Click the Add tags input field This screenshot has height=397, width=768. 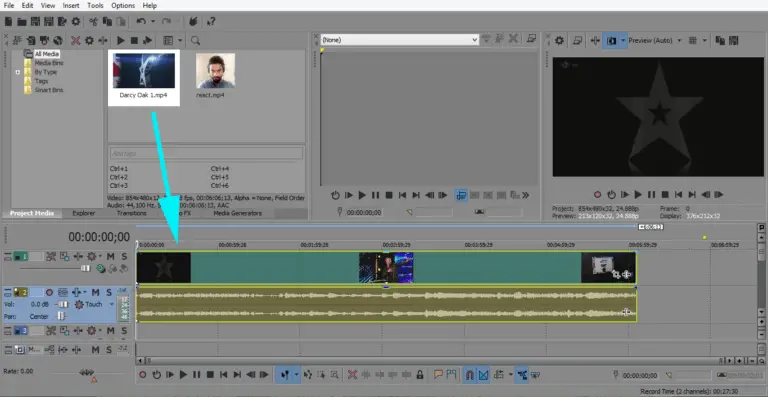tap(206, 153)
